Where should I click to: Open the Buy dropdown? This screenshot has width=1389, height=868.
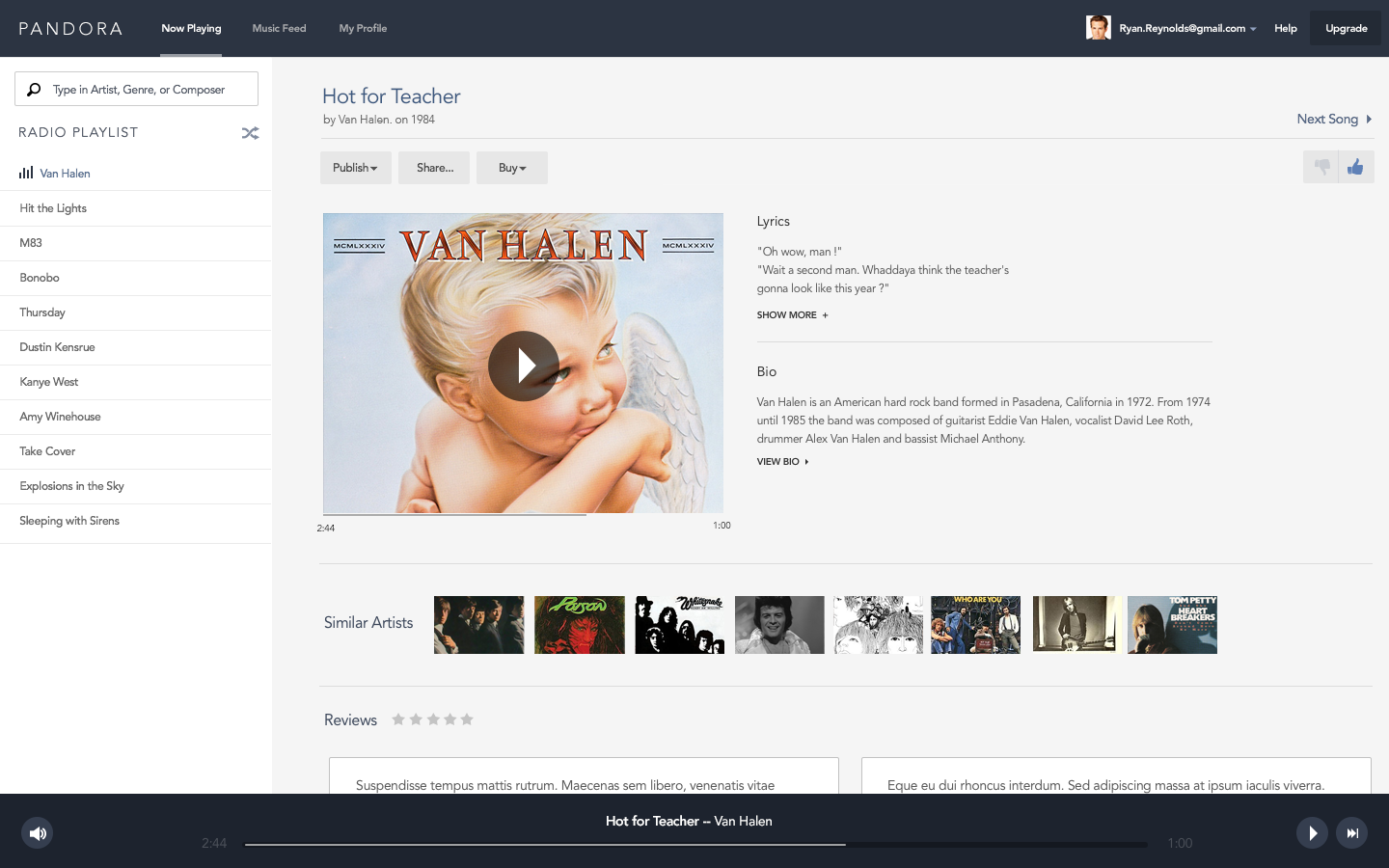pos(512,168)
